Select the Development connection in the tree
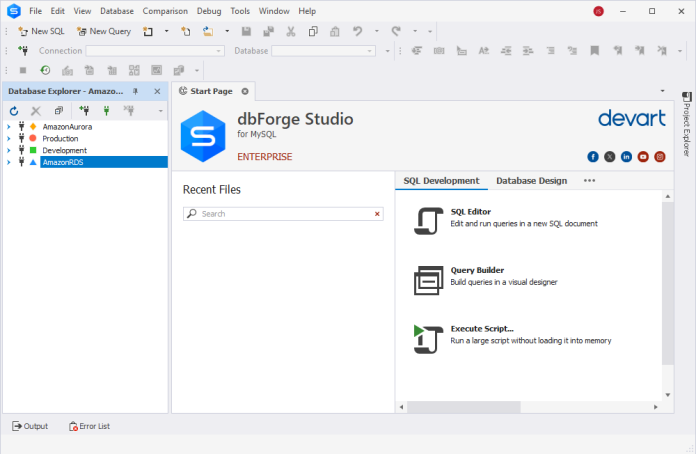The height and width of the screenshot is (454, 696). click(x=64, y=150)
